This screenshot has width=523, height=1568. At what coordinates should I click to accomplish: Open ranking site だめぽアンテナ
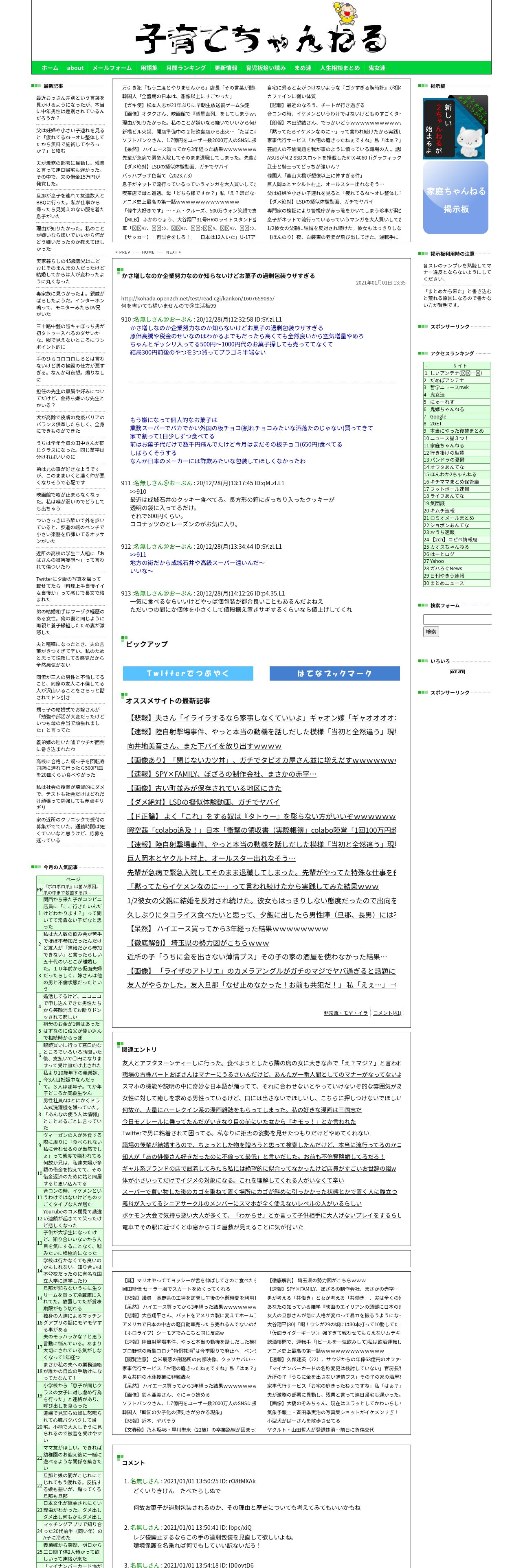[x=447, y=381]
